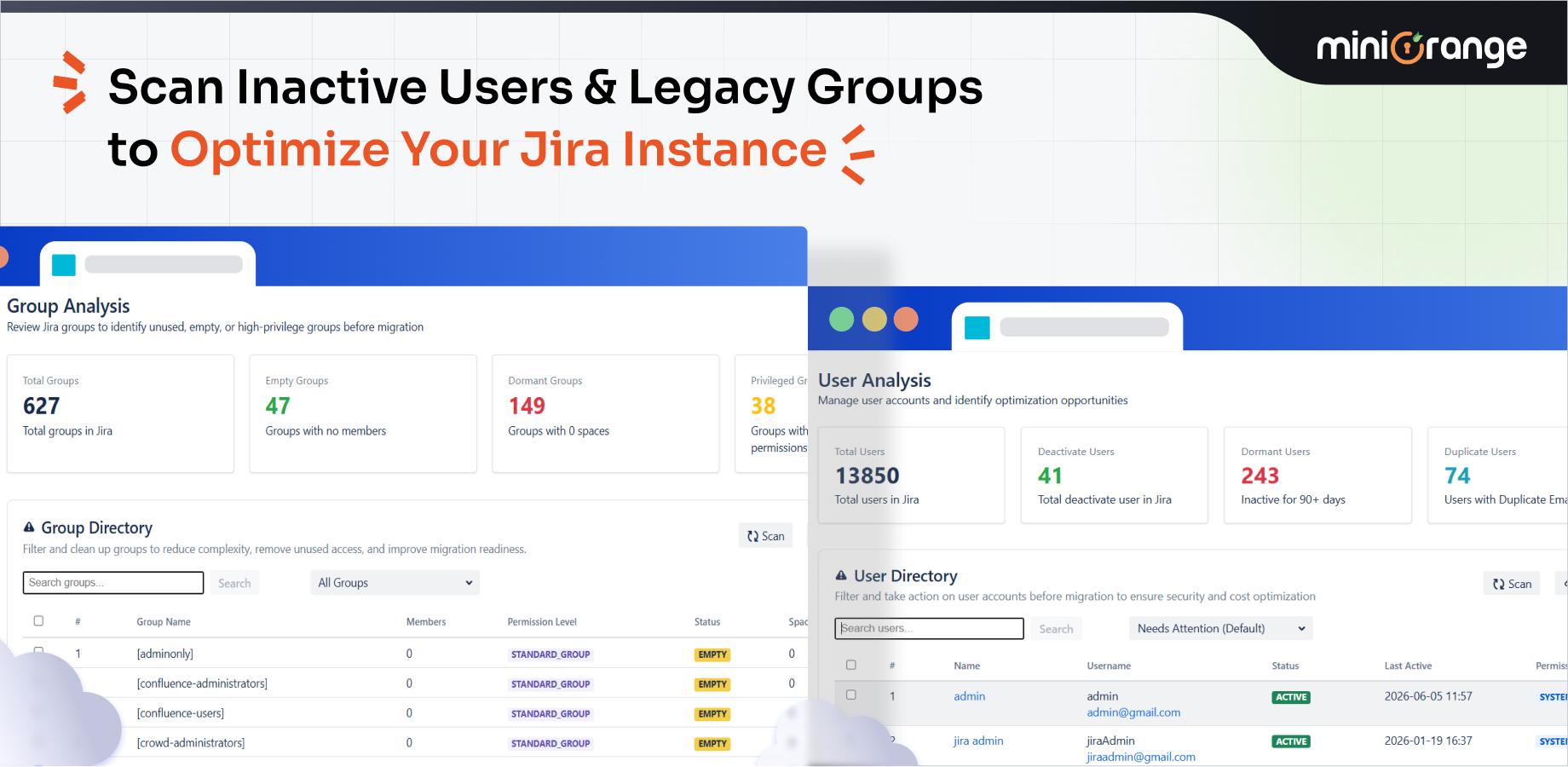The height and width of the screenshot is (767, 1568).
Task: Click Search button next to user search
Action: [1056, 629]
